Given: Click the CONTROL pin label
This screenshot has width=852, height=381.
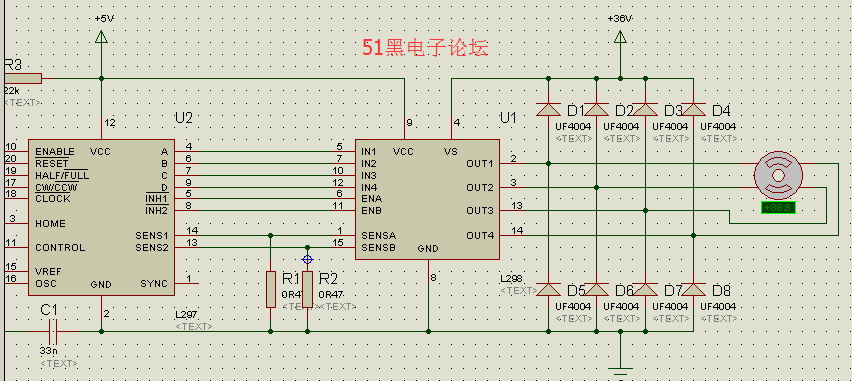Looking at the screenshot, I should coord(60,247).
